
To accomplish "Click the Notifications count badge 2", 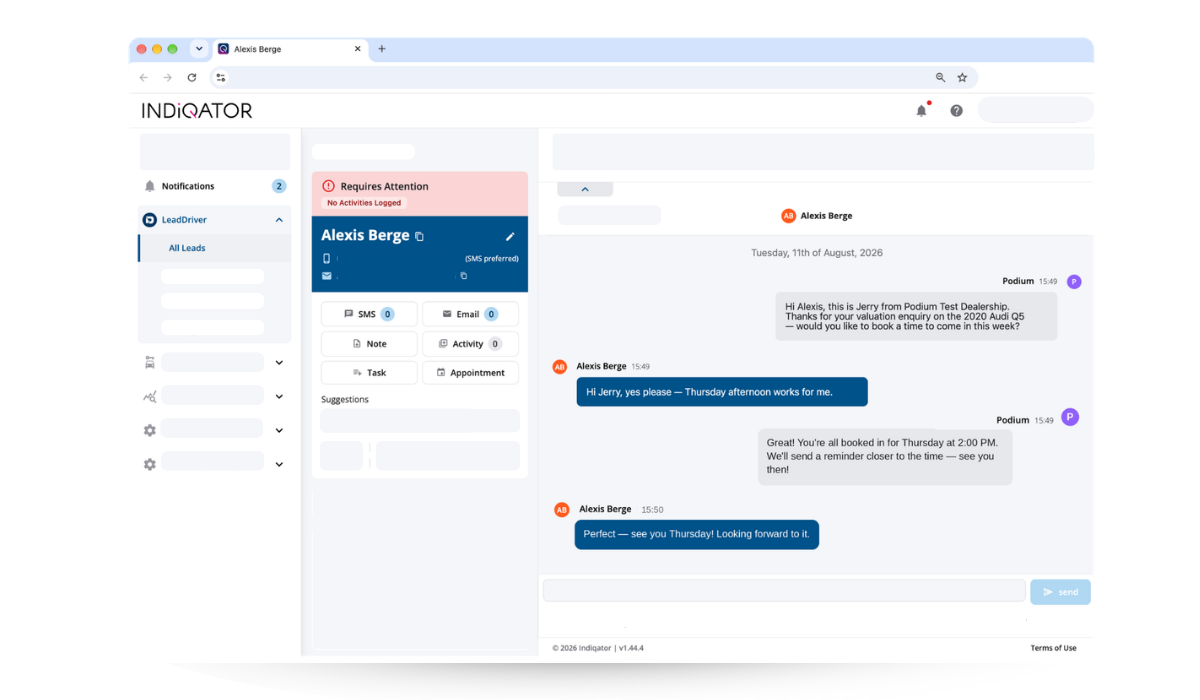I will tap(279, 186).
